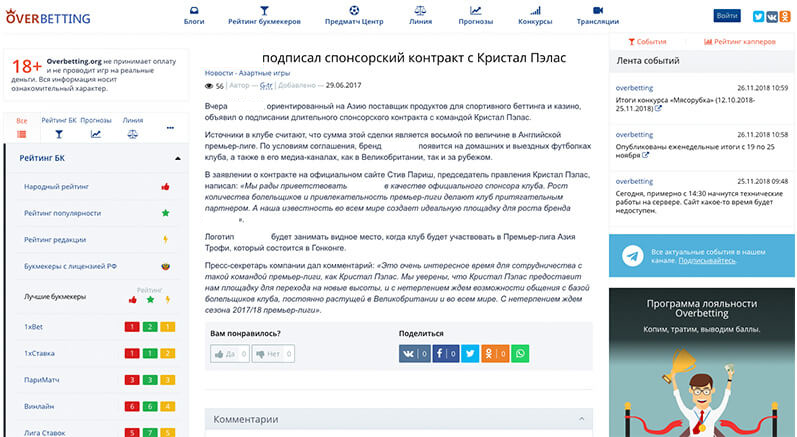The height and width of the screenshot is (437, 797).
Task: Select the Линия sidebar tab
Action: pos(133,128)
